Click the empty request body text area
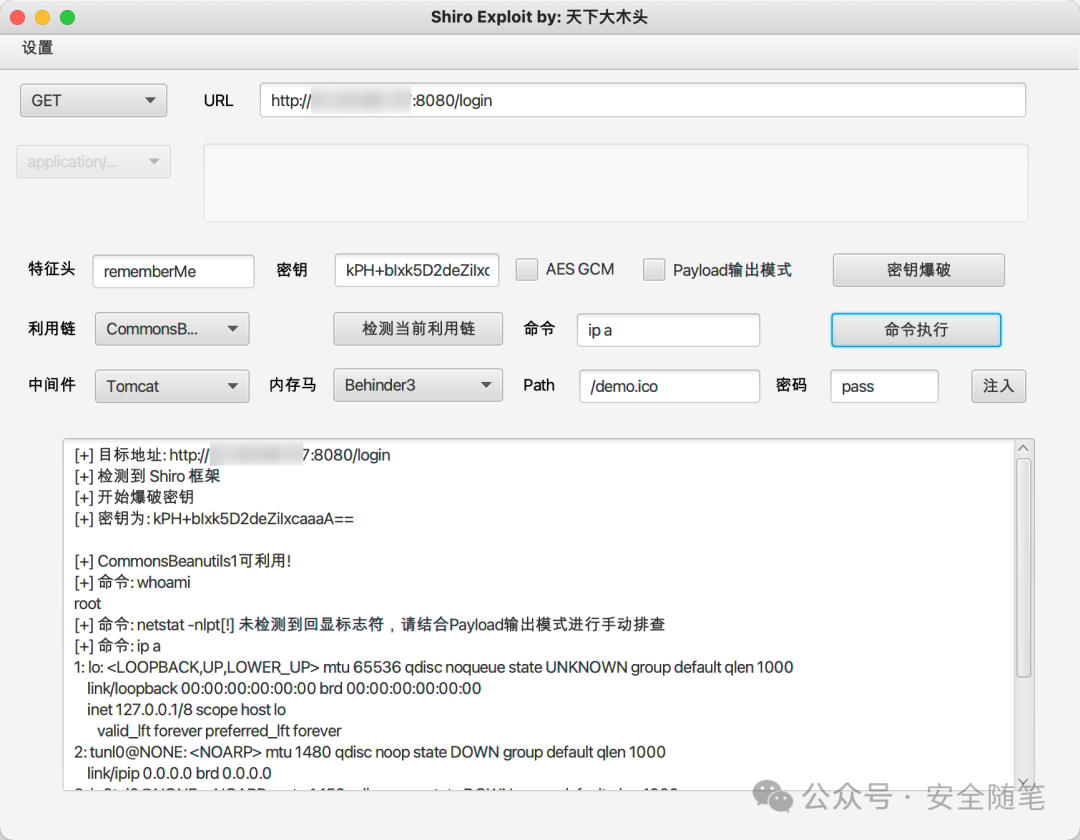Image resolution: width=1080 pixels, height=840 pixels. pyautogui.click(x=616, y=183)
